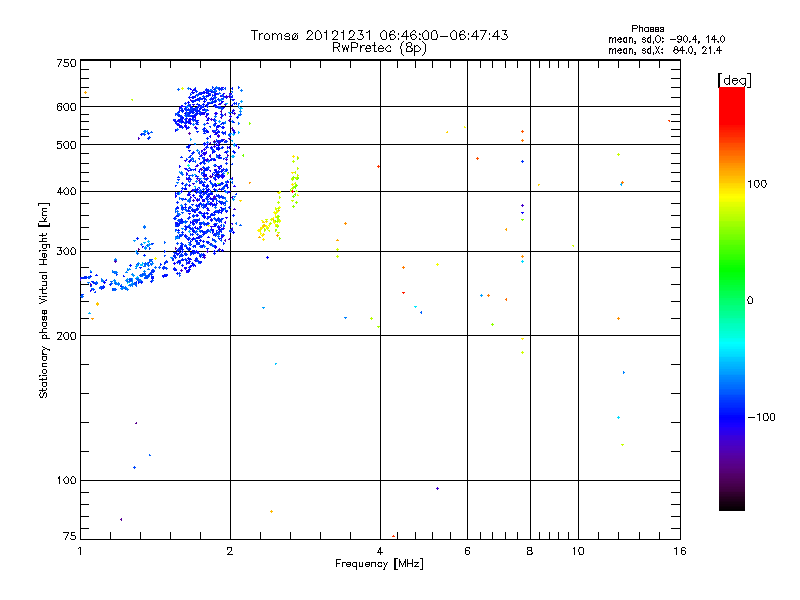Screen dimensions: 800x600
Task: Click the y-axis tick label '100'
Action: (x=66, y=481)
